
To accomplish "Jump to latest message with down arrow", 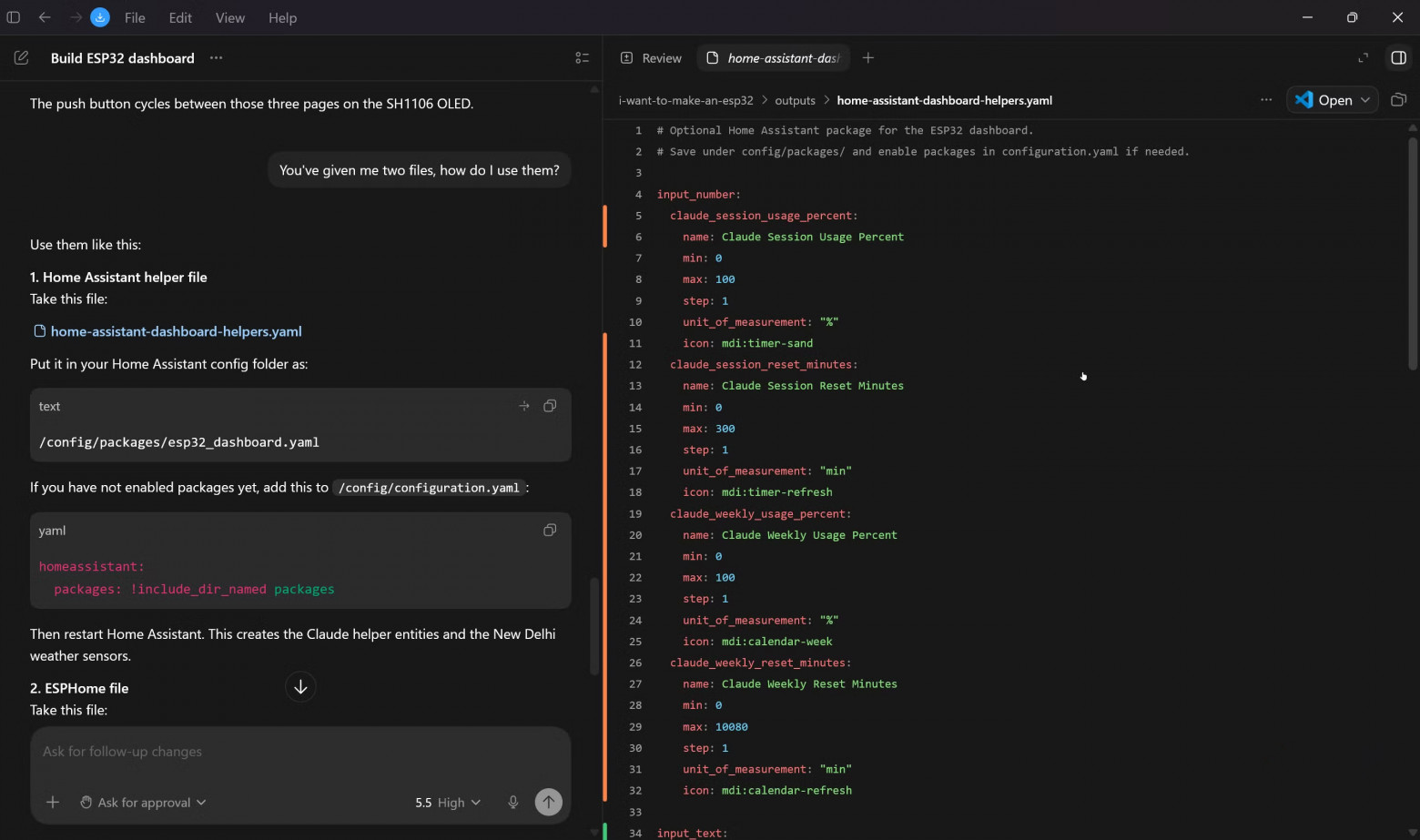I will pyautogui.click(x=300, y=687).
